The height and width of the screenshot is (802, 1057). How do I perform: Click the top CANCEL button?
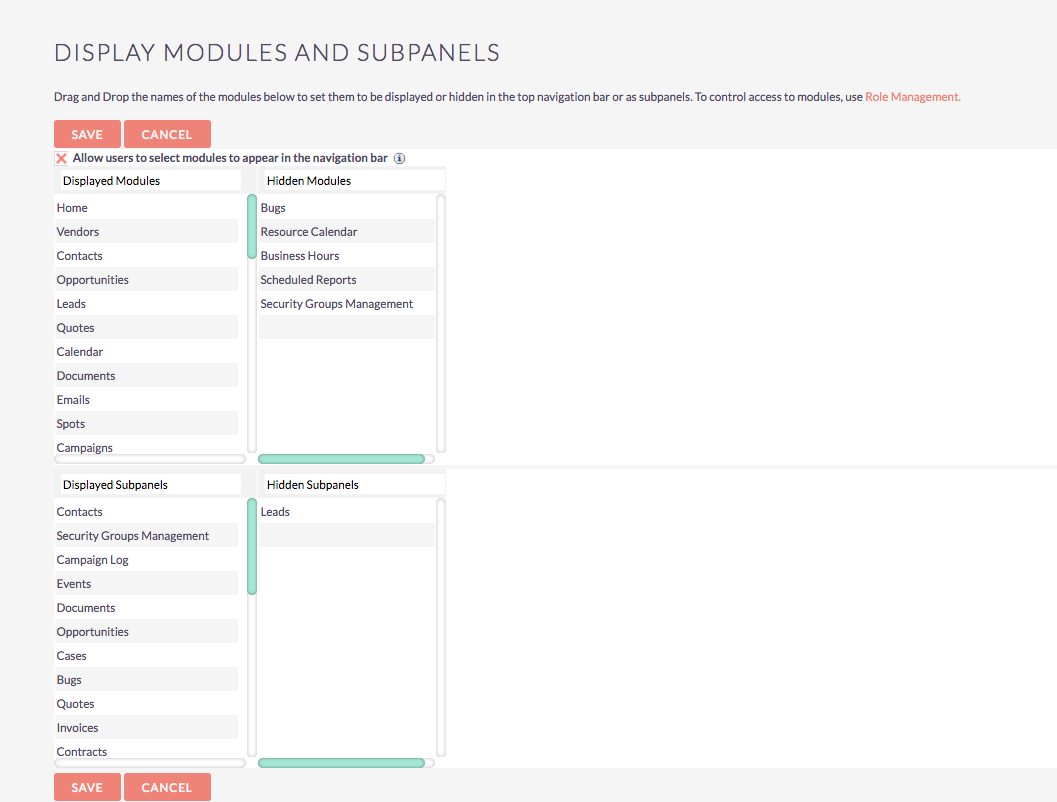point(167,133)
